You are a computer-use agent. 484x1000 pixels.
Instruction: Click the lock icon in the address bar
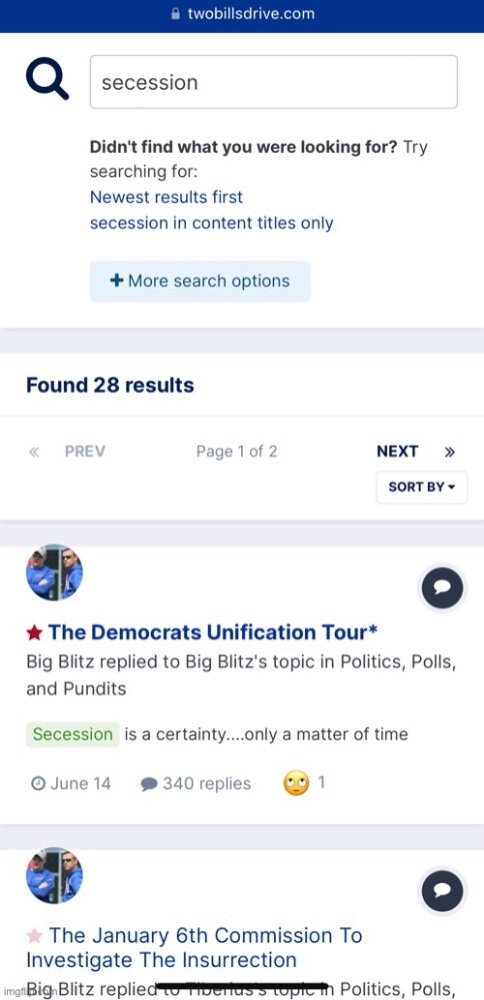pyautogui.click(x=177, y=14)
